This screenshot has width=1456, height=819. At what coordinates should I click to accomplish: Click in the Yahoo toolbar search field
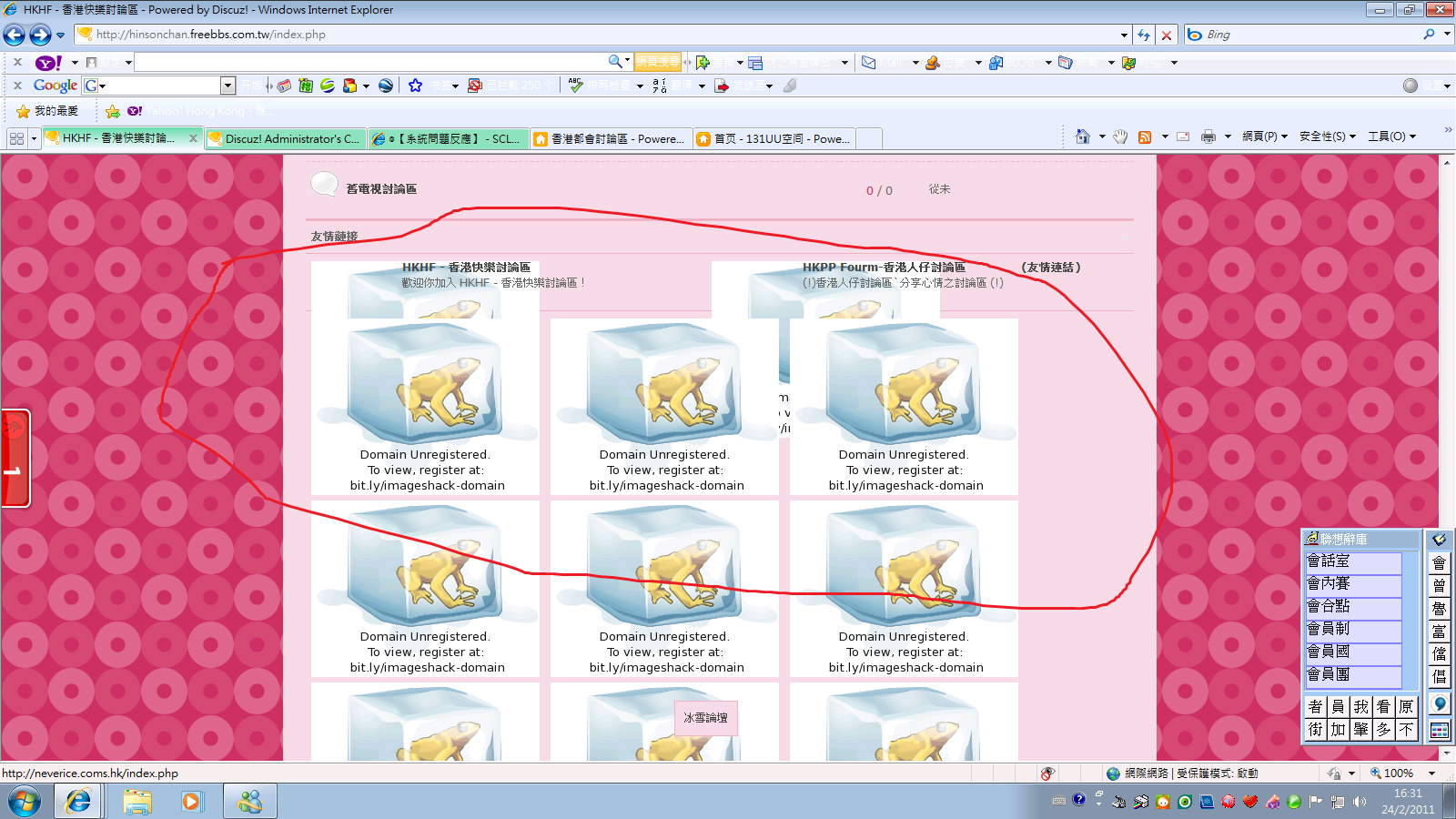(x=369, y=62)
